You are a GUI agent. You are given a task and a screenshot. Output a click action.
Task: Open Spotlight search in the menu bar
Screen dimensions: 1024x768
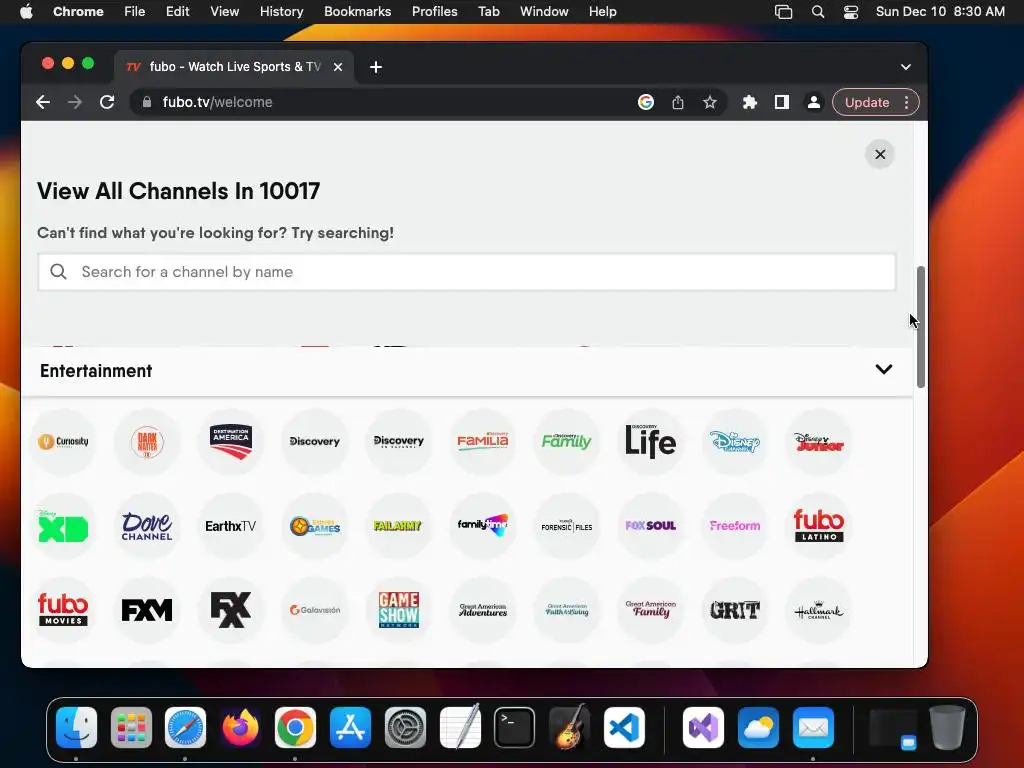tap(818, 12)
